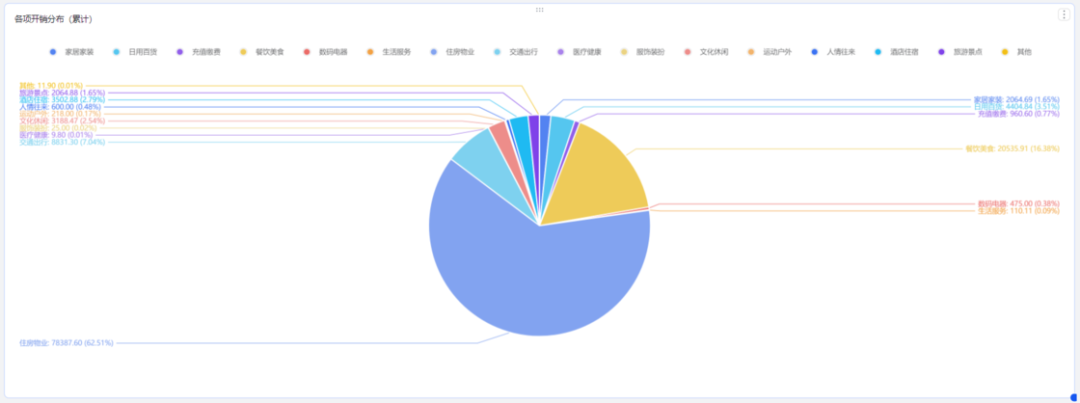Toggle 旅游景点 series in the legend
Viewport: 1080px width, 403px height.
(x=959, y=52)
